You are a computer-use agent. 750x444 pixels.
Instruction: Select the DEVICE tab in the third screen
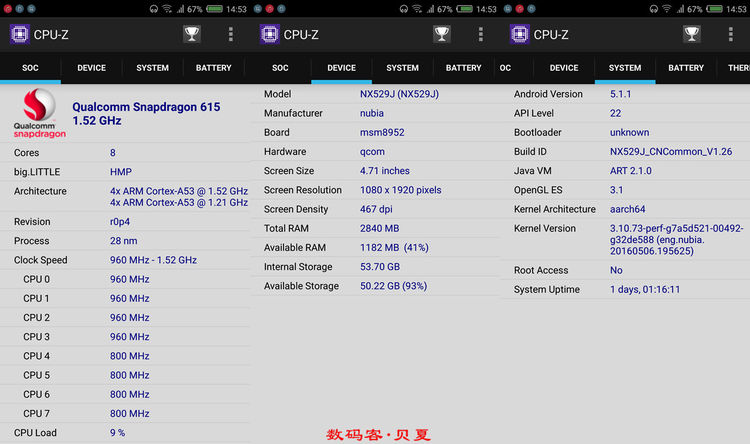click(x=564, y=68)
